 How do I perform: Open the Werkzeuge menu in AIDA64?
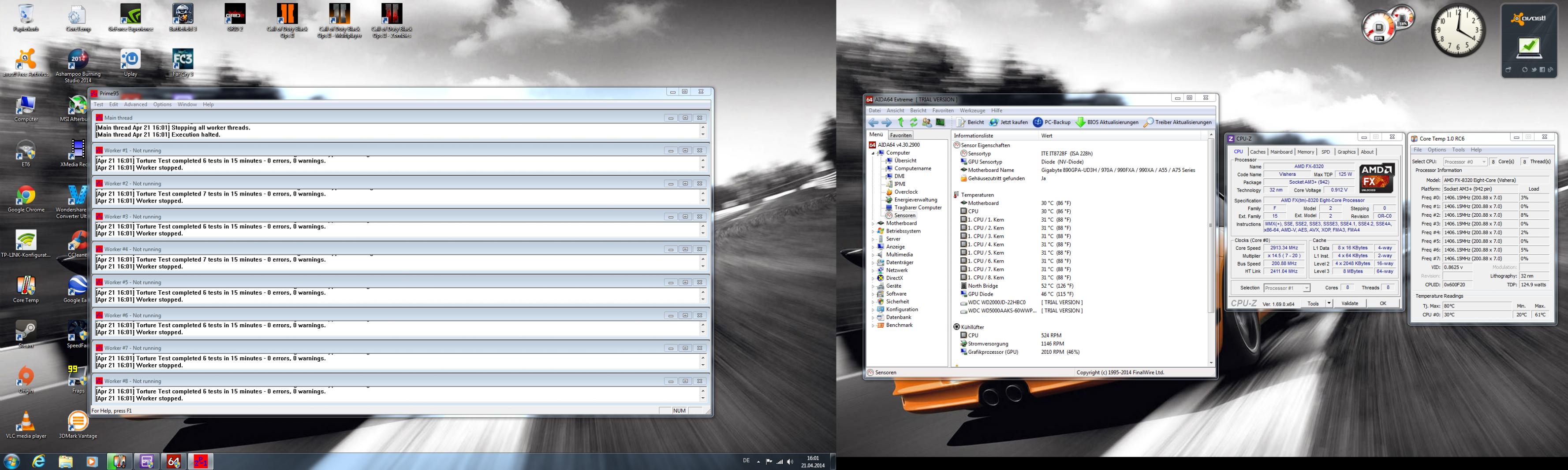[x=972, y=111]
